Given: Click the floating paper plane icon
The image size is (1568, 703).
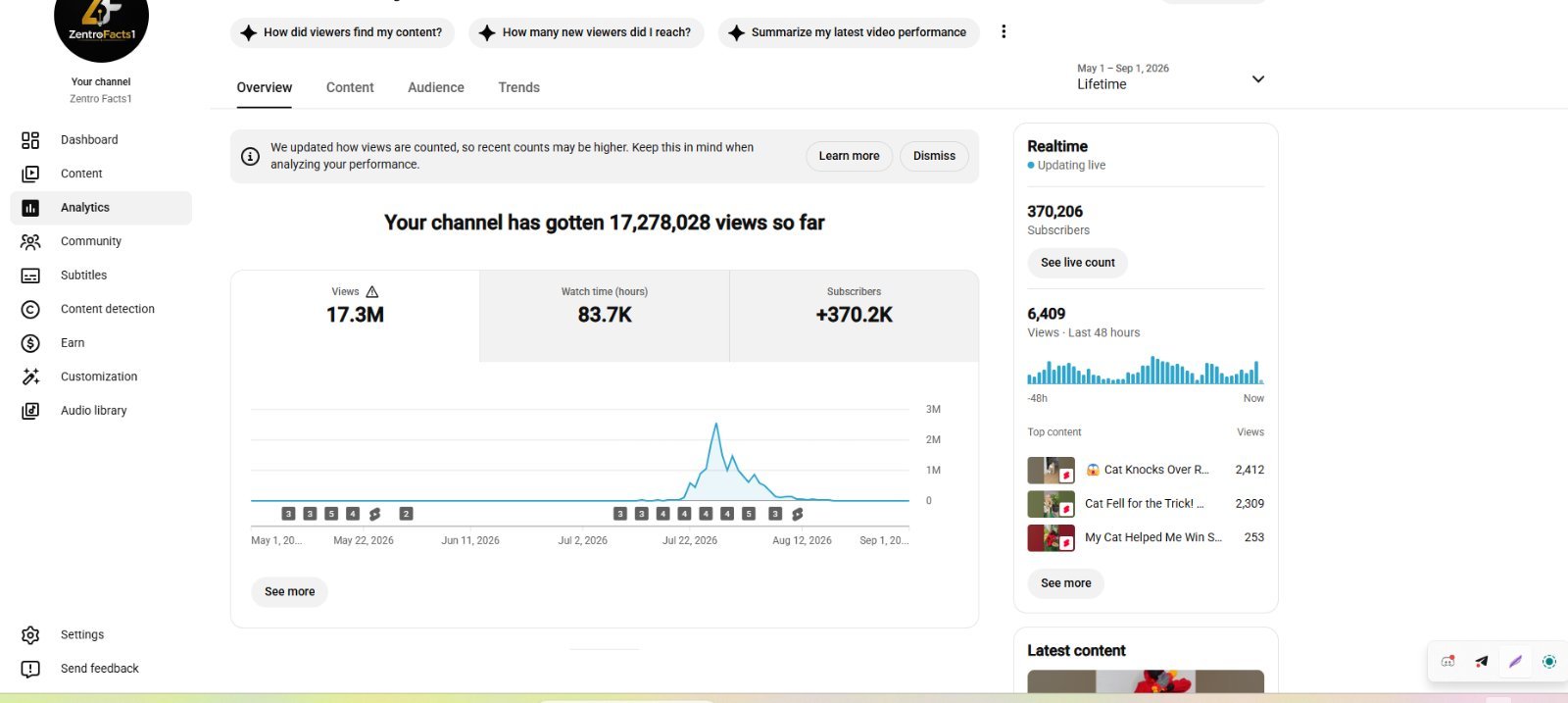Looking at the screenshot, I should [x=1482, y=662].
